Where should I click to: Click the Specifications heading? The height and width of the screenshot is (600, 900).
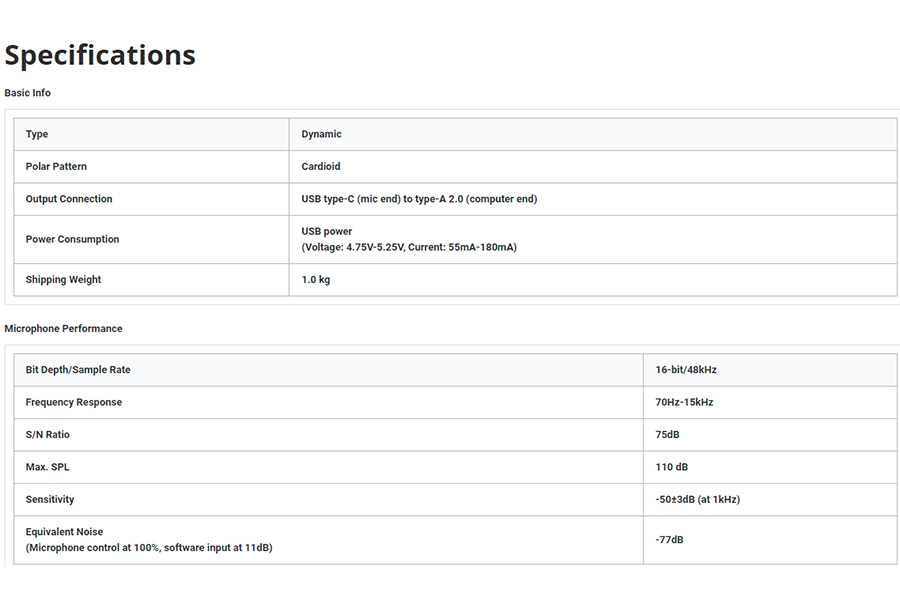click(100, 56)
